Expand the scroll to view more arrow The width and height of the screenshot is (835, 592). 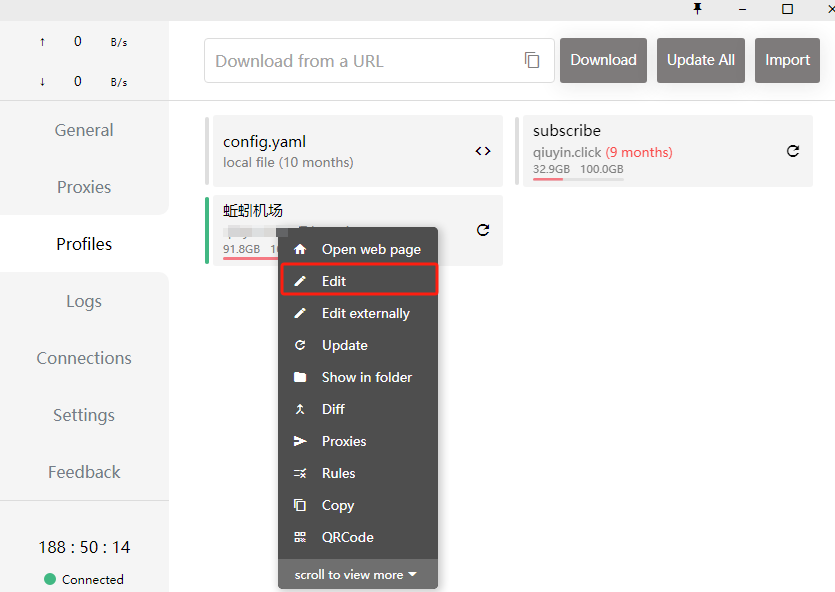pos(412,575)
